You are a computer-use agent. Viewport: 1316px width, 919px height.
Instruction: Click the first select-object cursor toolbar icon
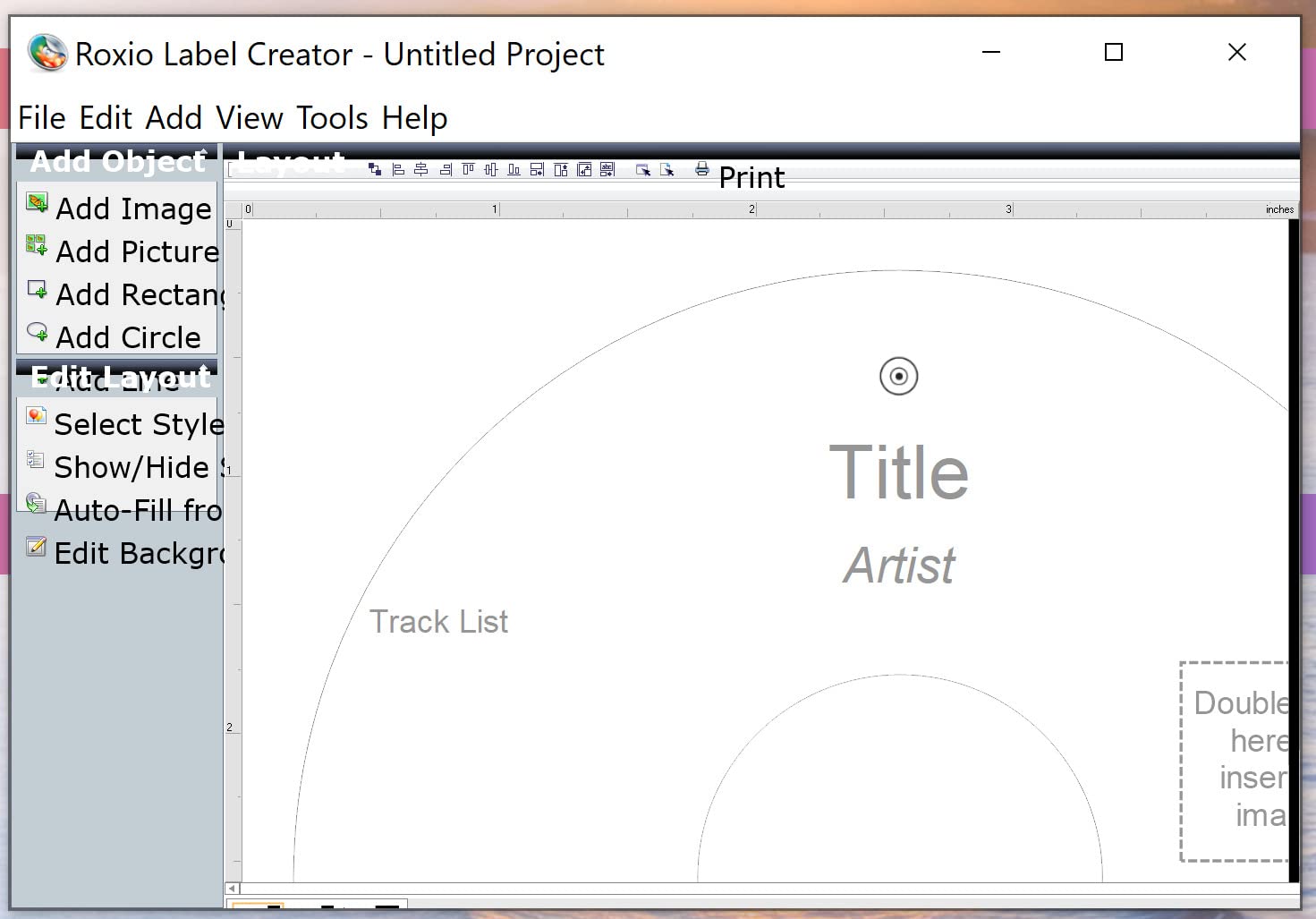coord(642,169)
